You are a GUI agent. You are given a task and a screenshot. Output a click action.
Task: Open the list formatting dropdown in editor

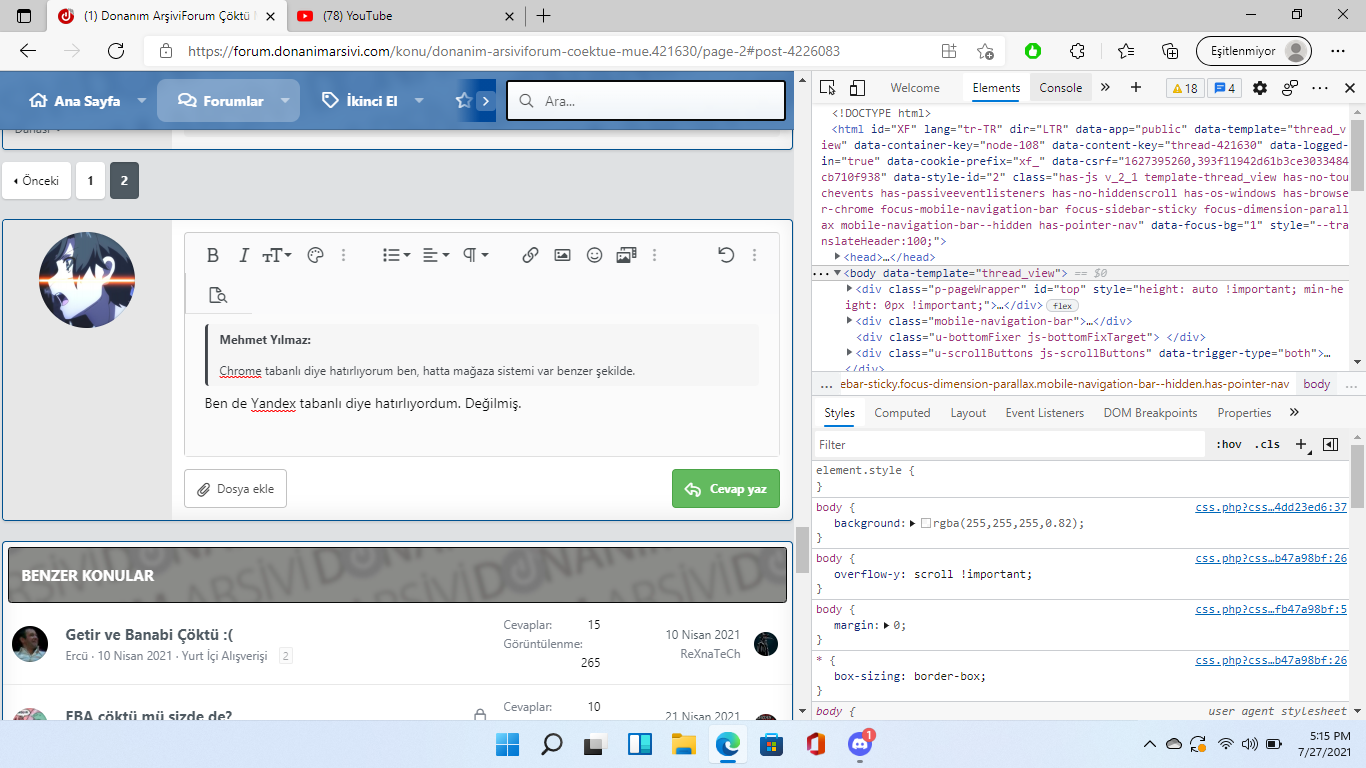pos(396,255)
